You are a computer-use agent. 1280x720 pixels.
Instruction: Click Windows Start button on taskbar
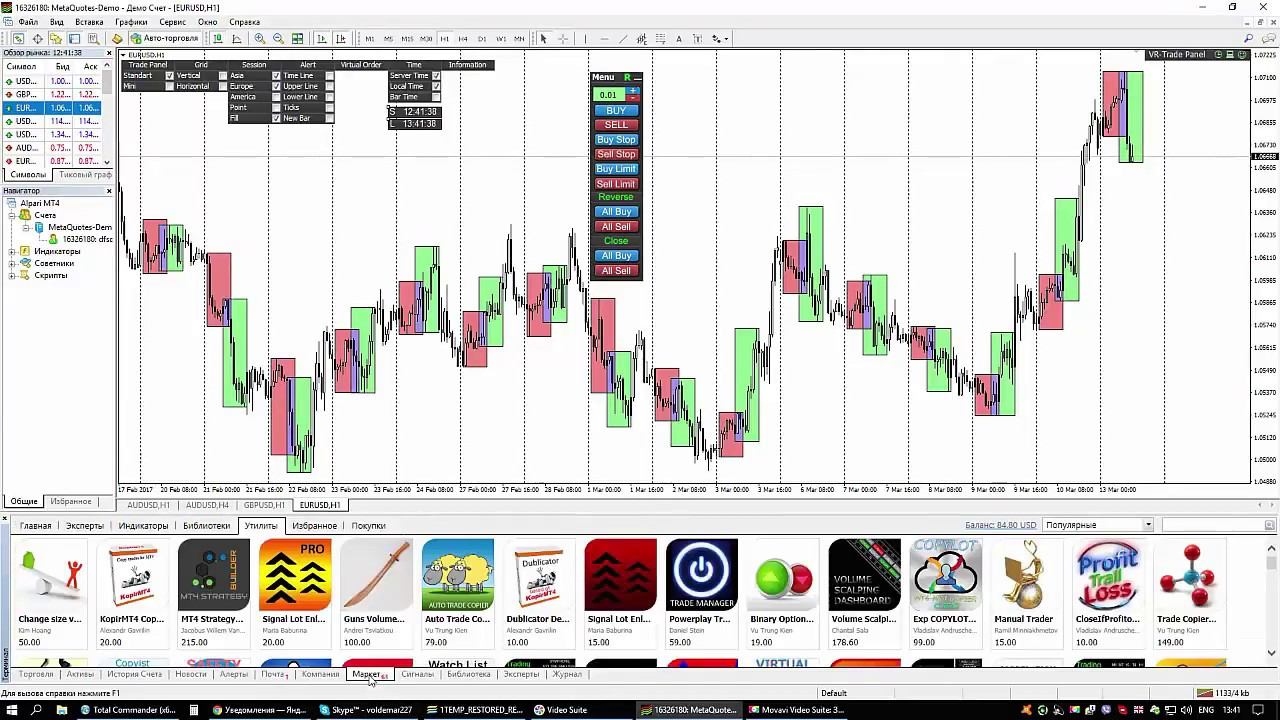click(13, 710)
